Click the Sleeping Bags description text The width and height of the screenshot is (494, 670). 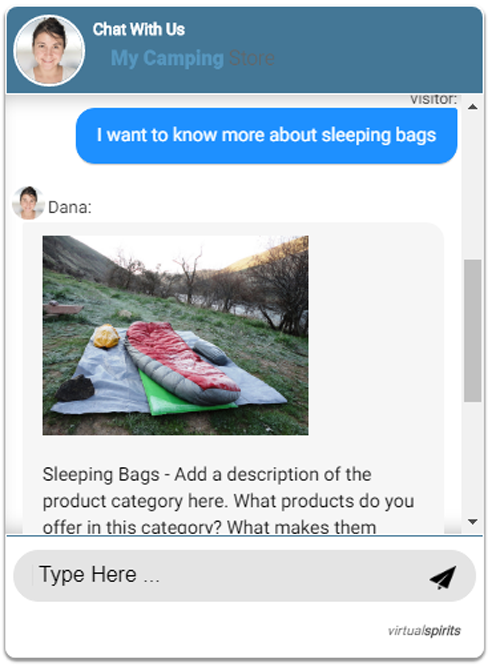pos(228,500)
